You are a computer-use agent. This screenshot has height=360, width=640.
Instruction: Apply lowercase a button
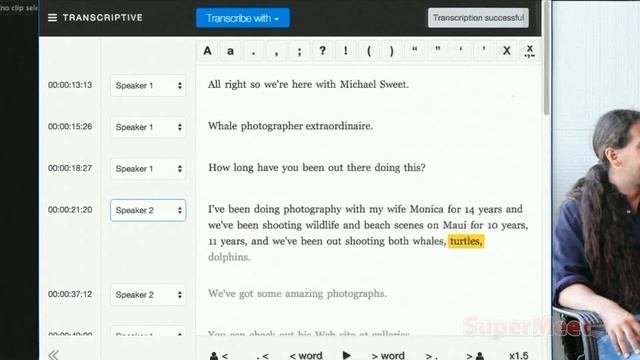[231, 51]
